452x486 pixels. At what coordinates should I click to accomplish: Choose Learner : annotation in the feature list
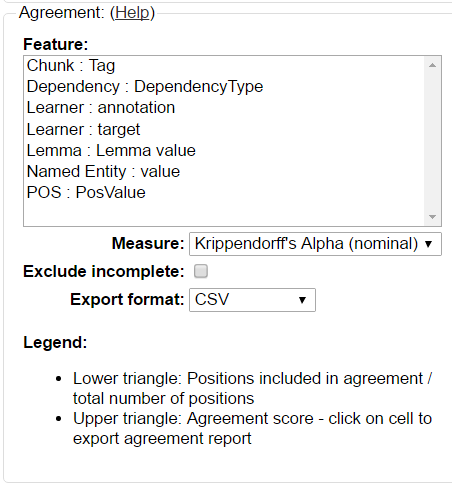pyautogui.click(x=224, y=108)
